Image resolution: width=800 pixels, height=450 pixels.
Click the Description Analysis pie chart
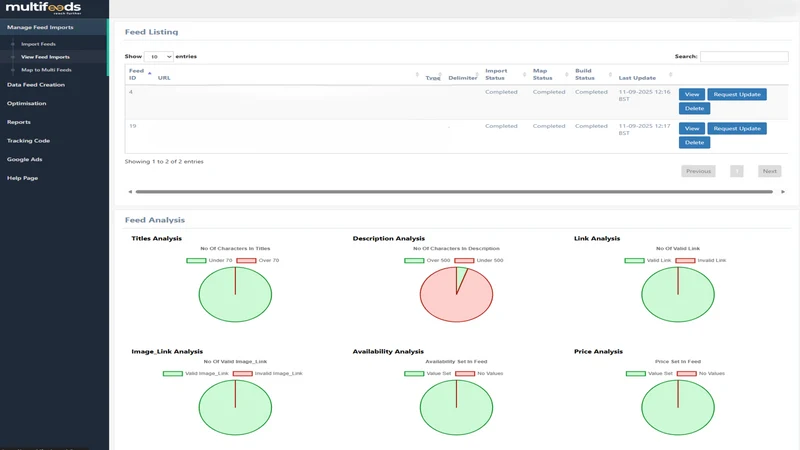click(457, 294)
